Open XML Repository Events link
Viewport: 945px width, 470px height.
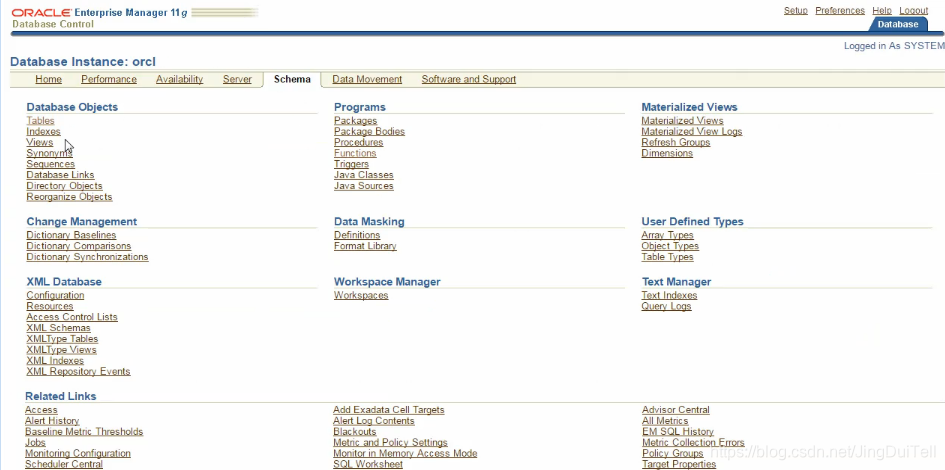click(x=78, y=371)
